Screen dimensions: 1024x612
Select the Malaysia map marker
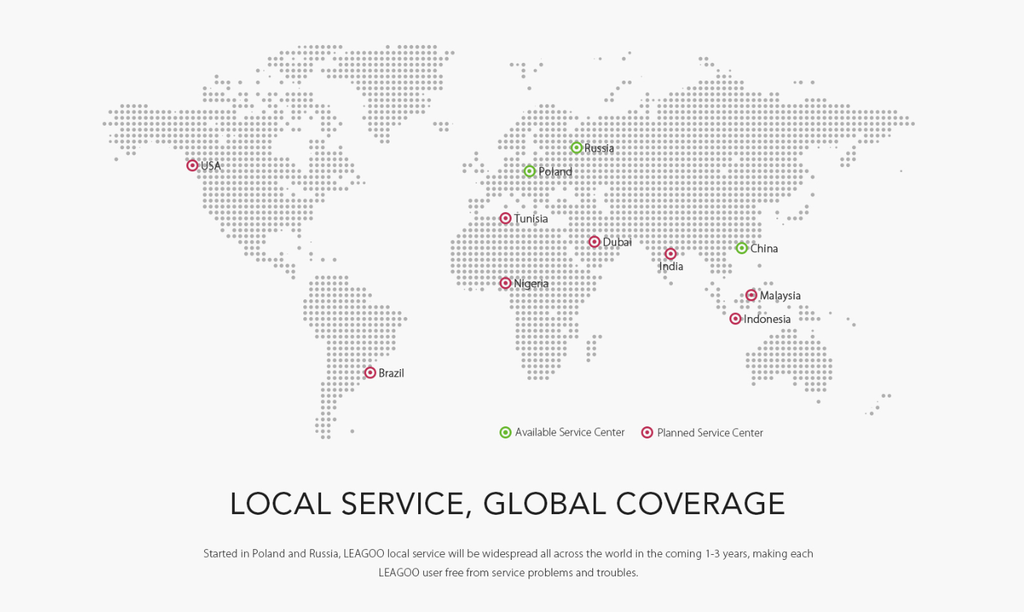click(x=751, y=295)
